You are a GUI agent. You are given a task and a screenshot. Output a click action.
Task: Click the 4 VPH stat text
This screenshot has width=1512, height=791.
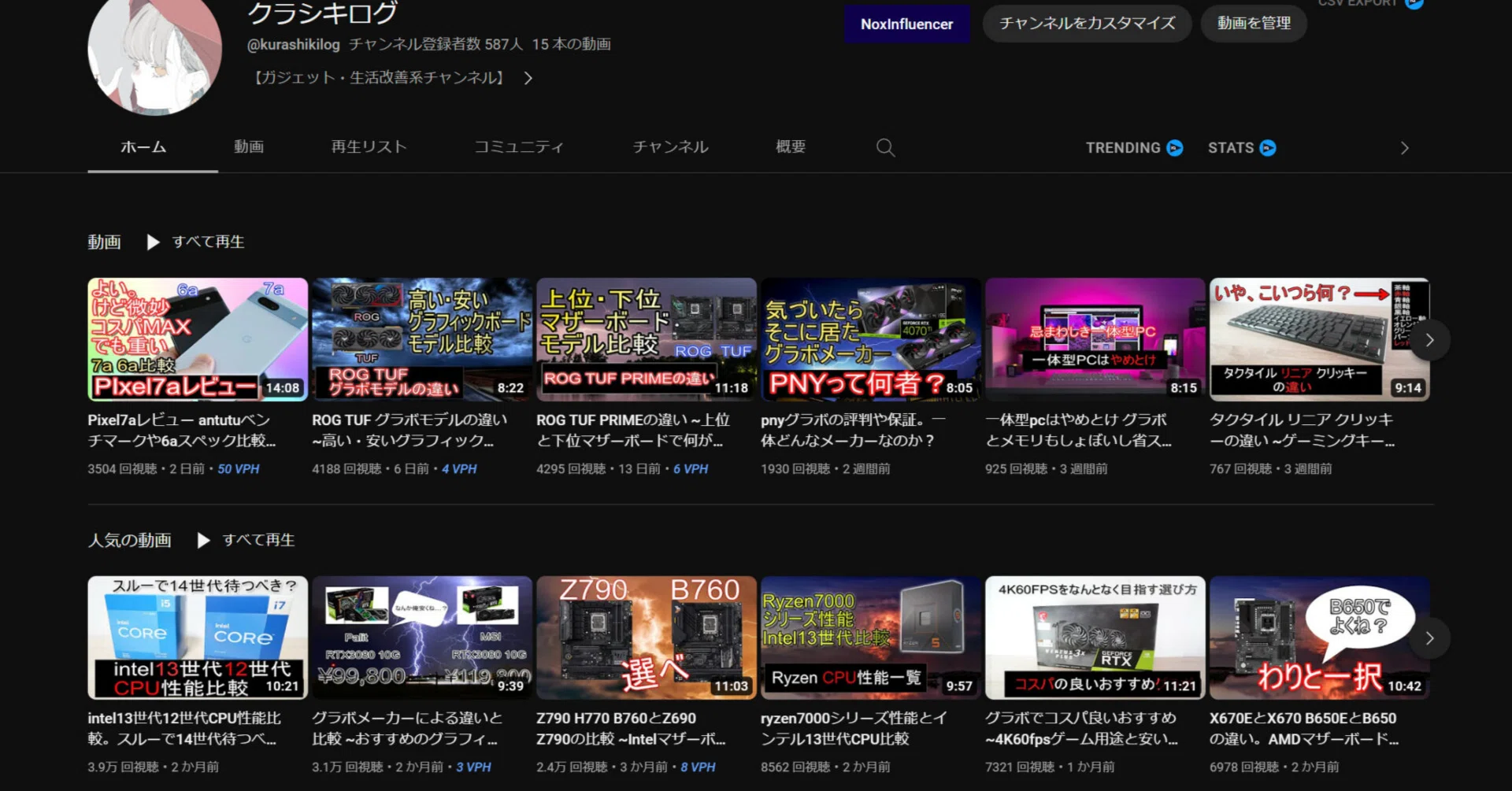(x=459, y=469)
